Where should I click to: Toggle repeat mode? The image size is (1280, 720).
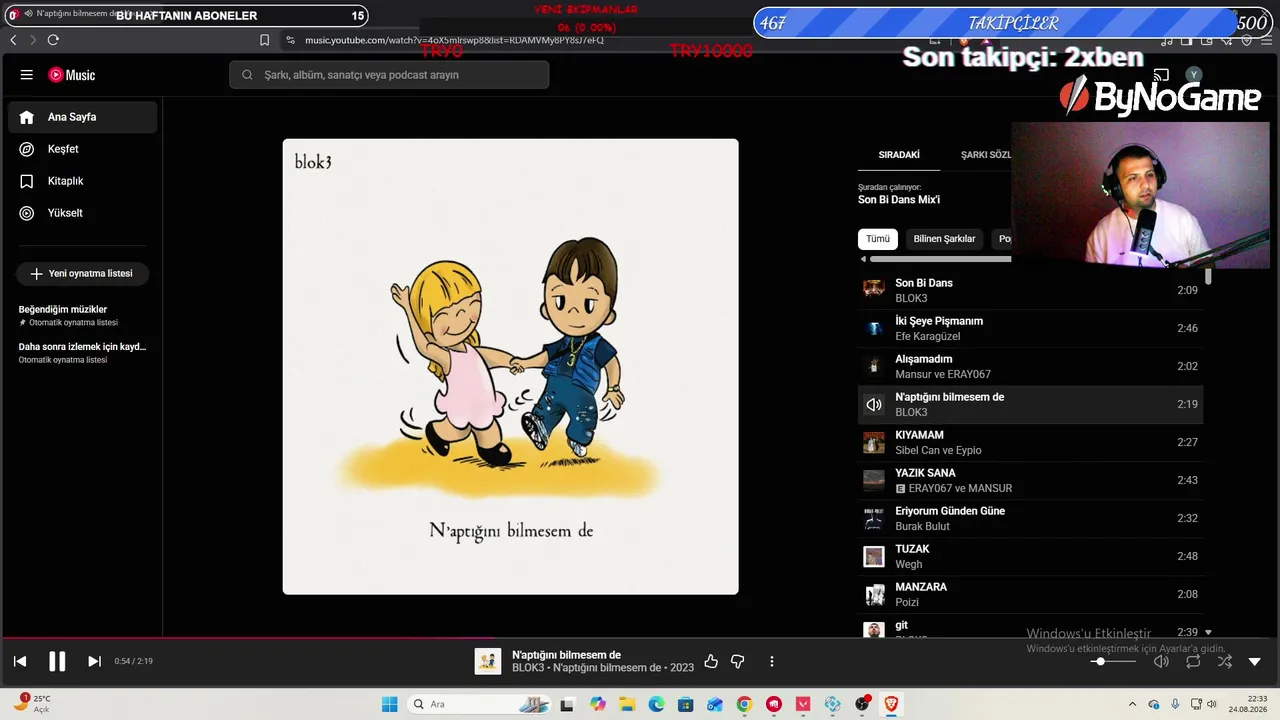(1193, 661)
